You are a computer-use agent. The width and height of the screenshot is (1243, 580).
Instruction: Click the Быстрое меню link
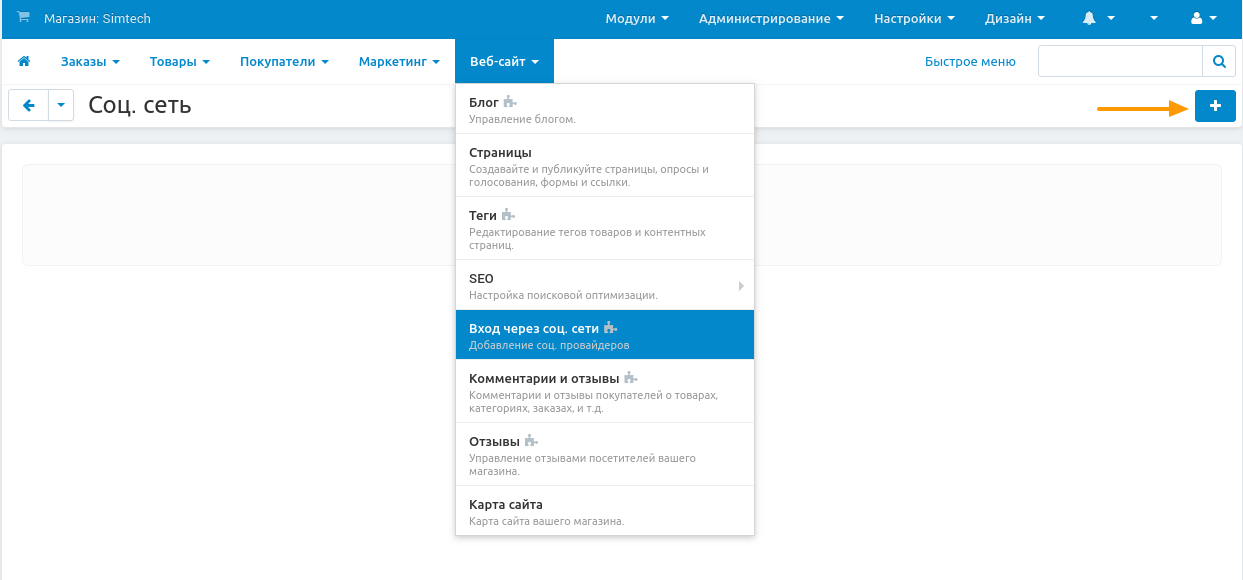[x=970, y=62]
